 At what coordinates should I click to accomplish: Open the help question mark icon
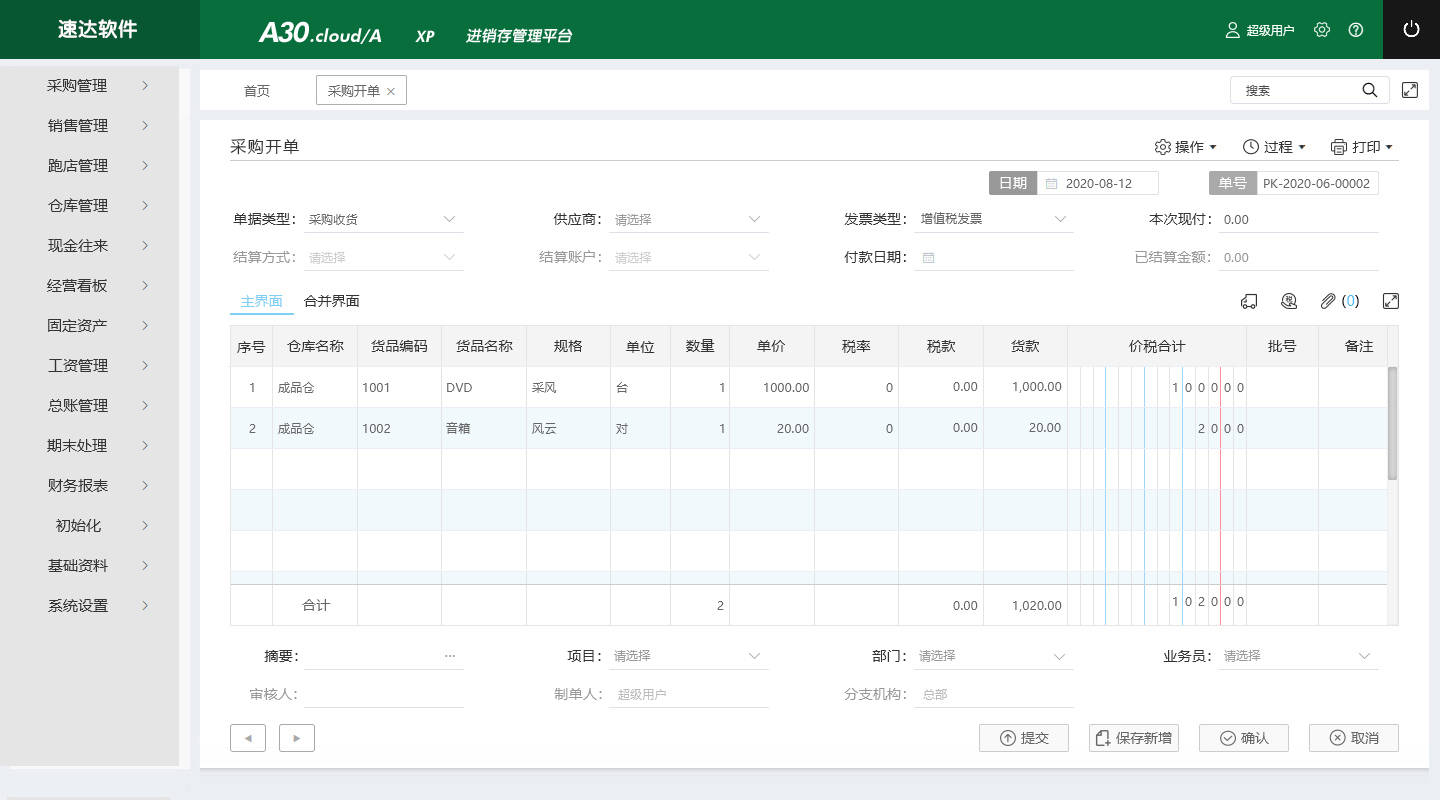click(x=1357, y=30)
